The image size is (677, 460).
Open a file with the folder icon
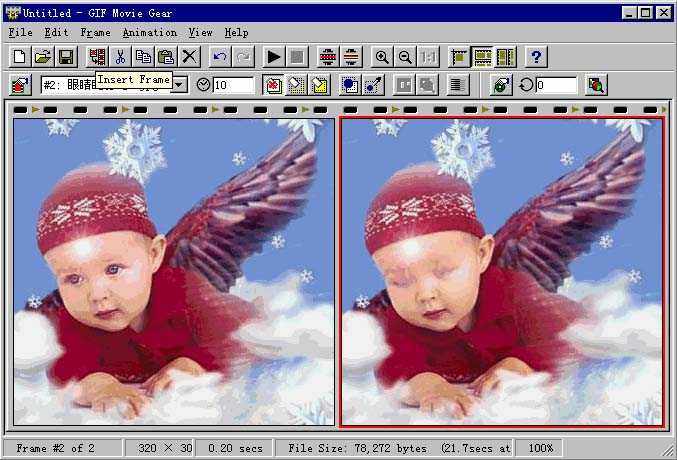coord(43,57)
